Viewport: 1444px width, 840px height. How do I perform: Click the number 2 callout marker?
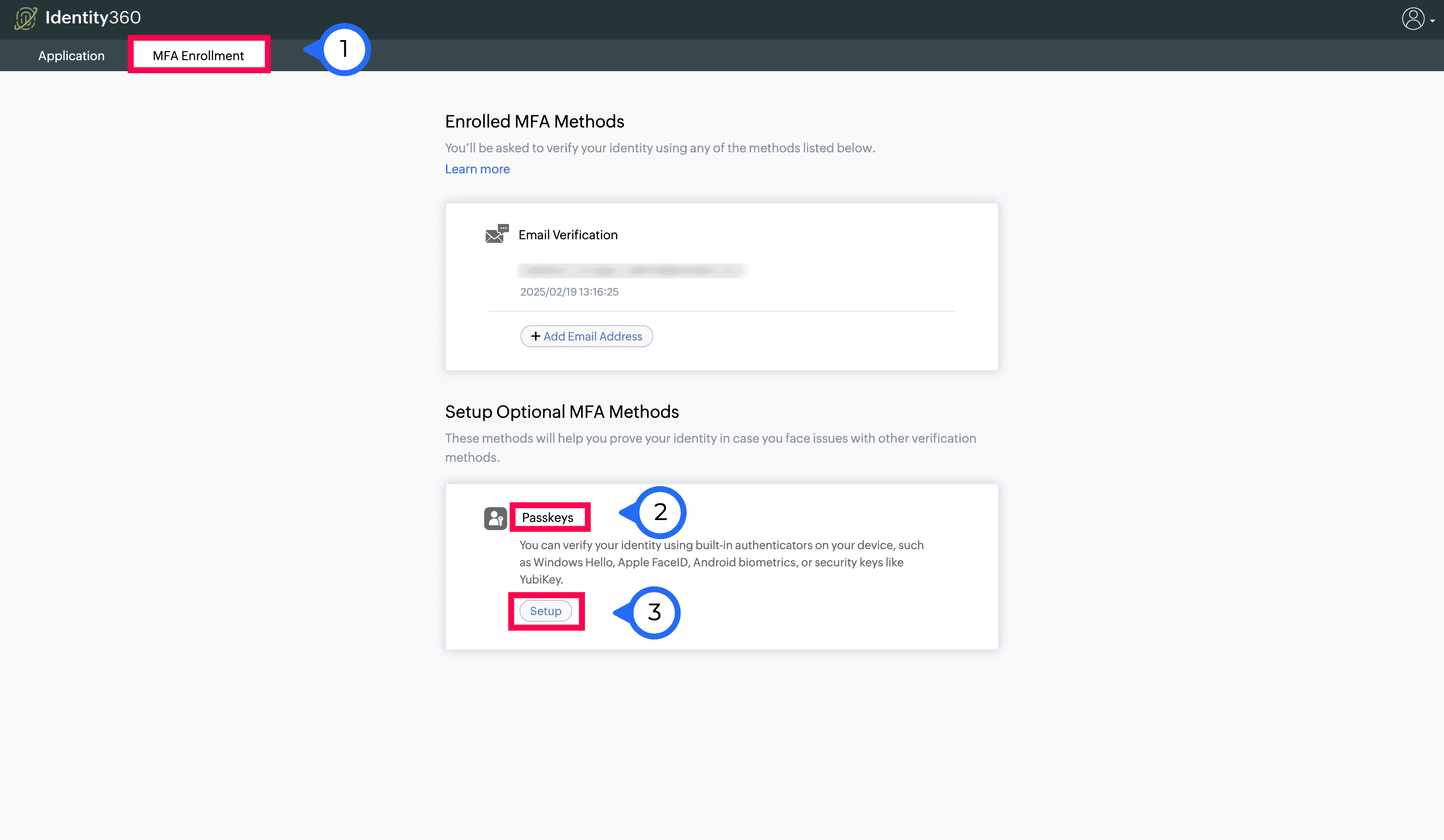point(660,511)
